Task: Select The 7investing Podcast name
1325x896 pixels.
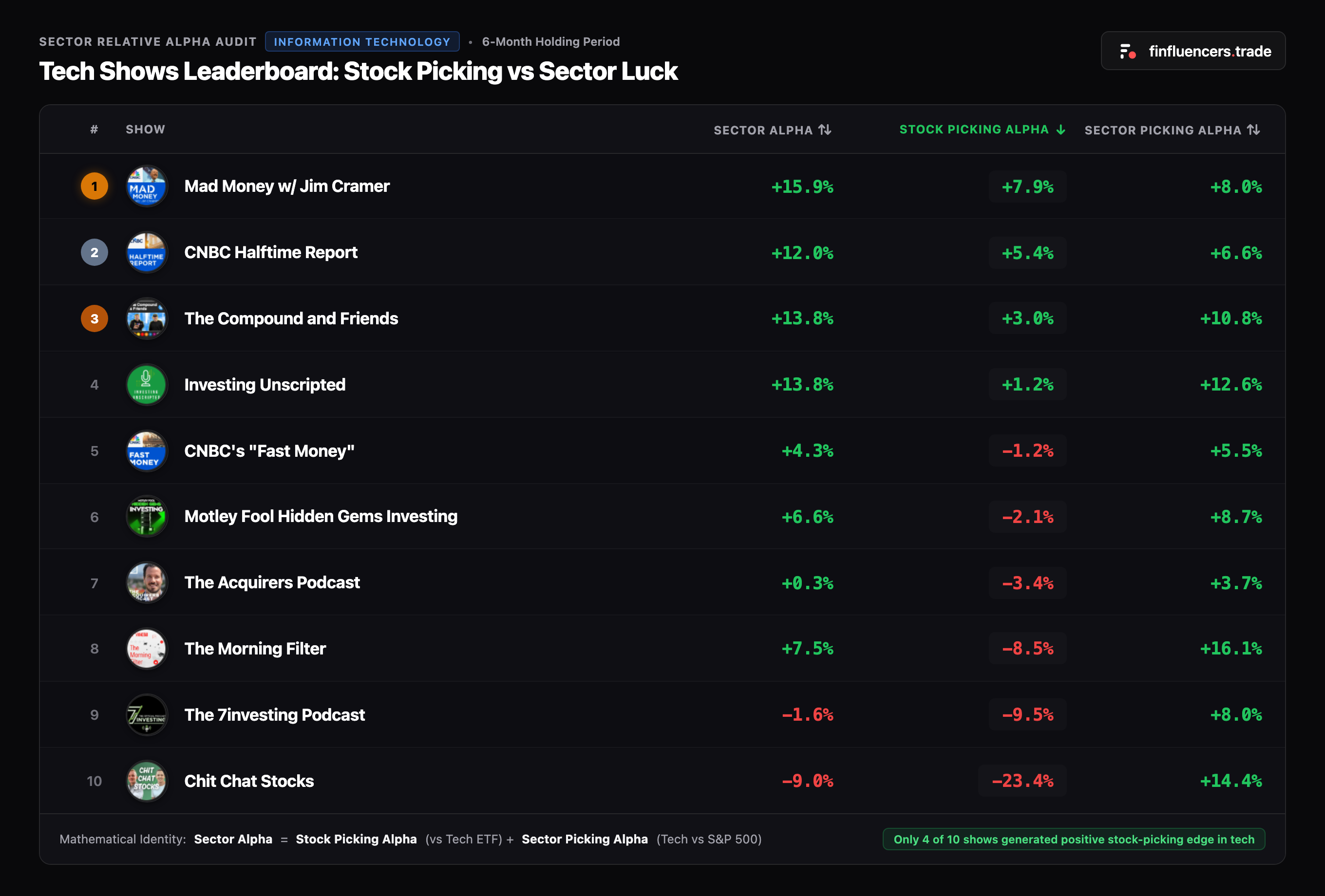Action: (275, 715)
